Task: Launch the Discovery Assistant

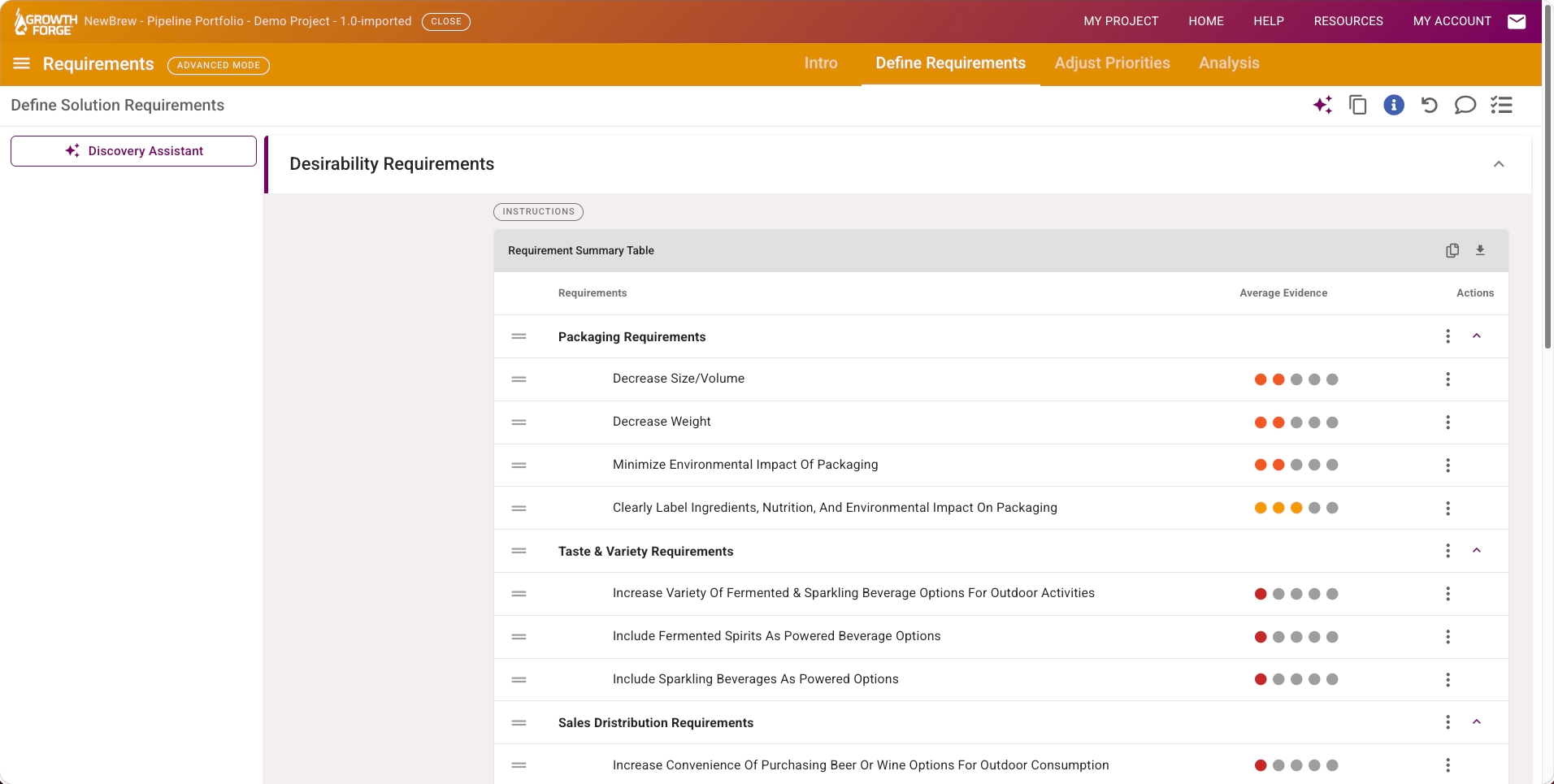Action: pyautogui.click(x=133, y=151)
